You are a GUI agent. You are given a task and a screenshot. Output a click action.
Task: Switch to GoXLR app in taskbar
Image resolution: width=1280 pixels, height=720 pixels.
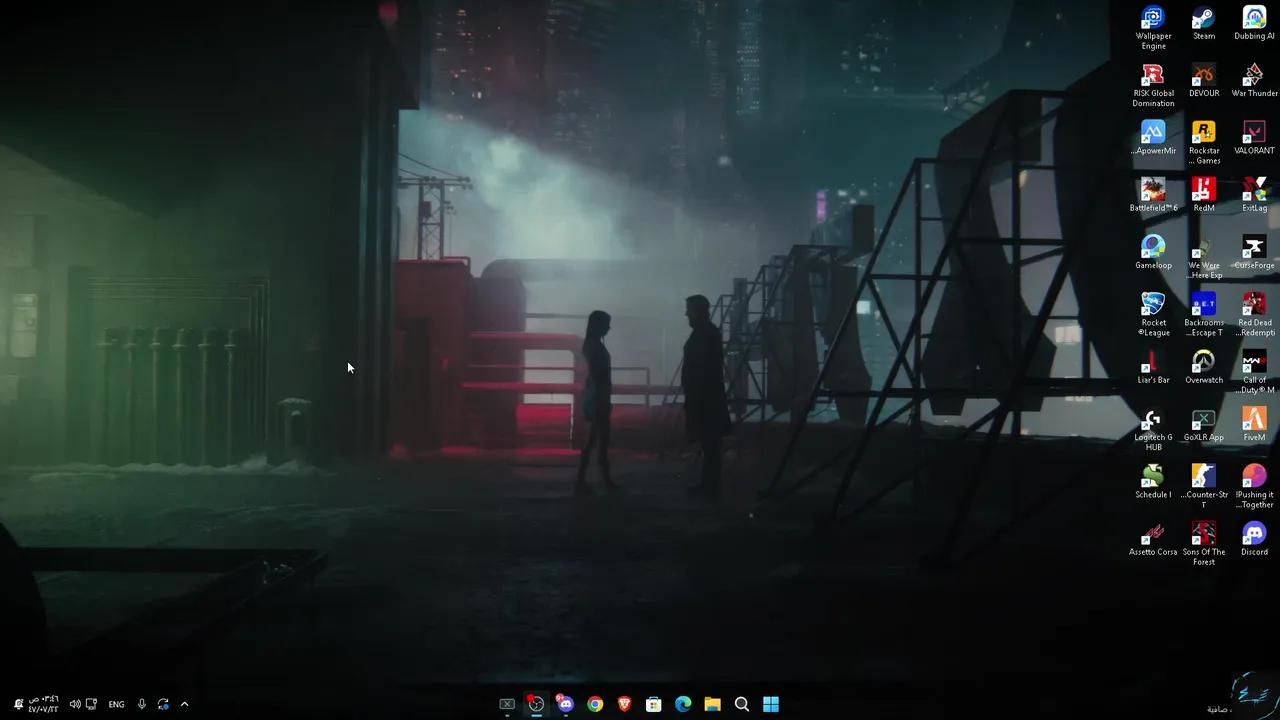(507, 704)
